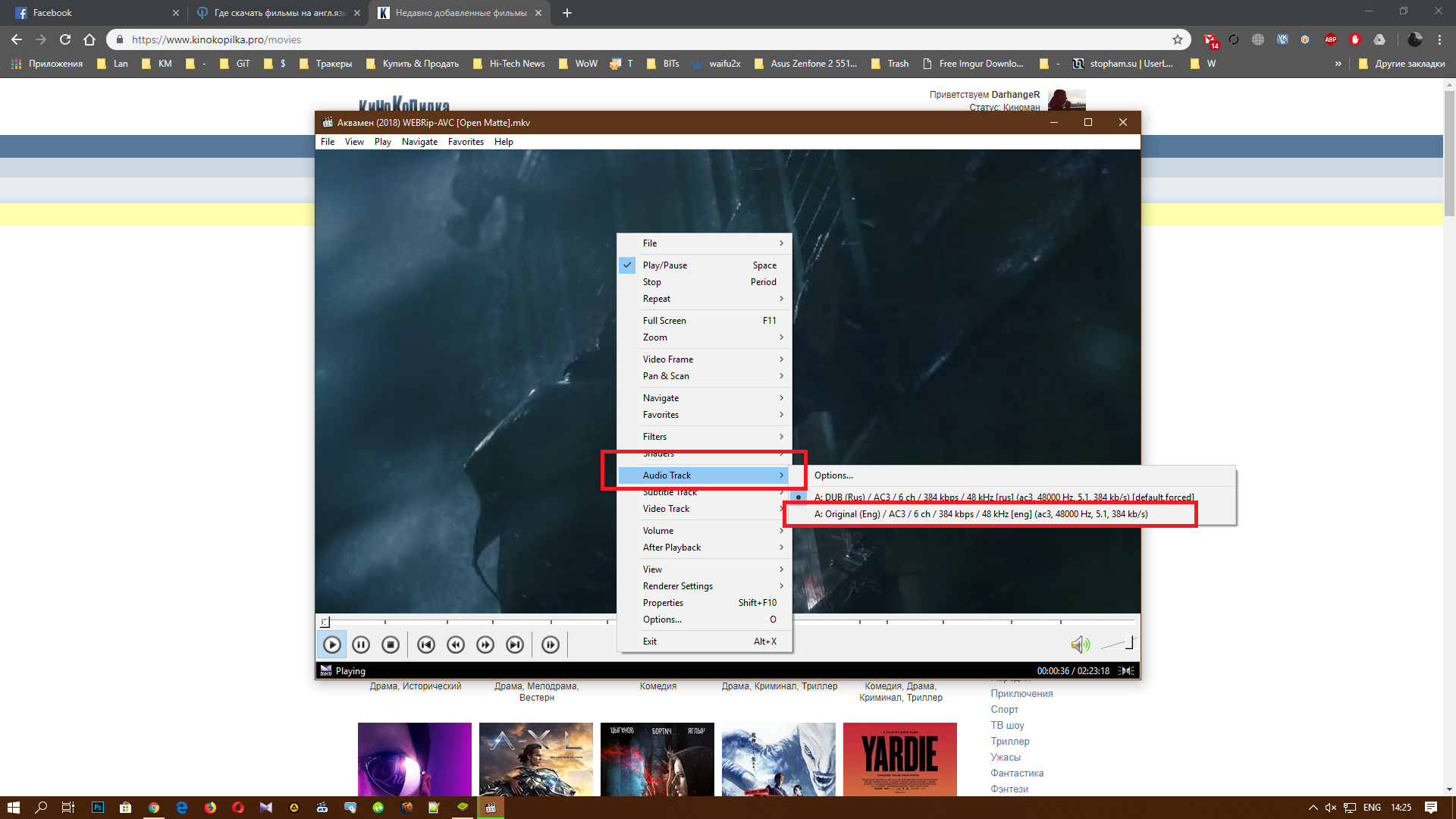1456x819 pixels.
Task: Adjust the volume slider in the player
Action: [x=1117, y=644]
